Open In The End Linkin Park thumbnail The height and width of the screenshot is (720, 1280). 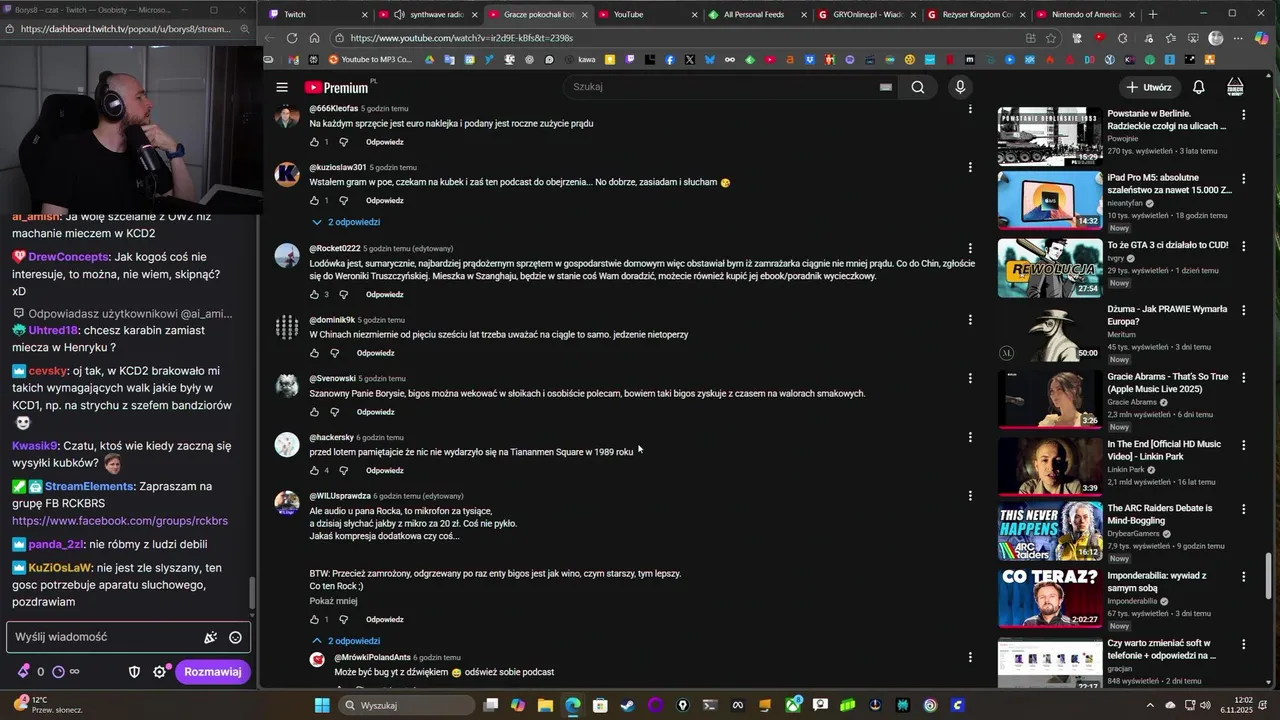coord(1050,467)
